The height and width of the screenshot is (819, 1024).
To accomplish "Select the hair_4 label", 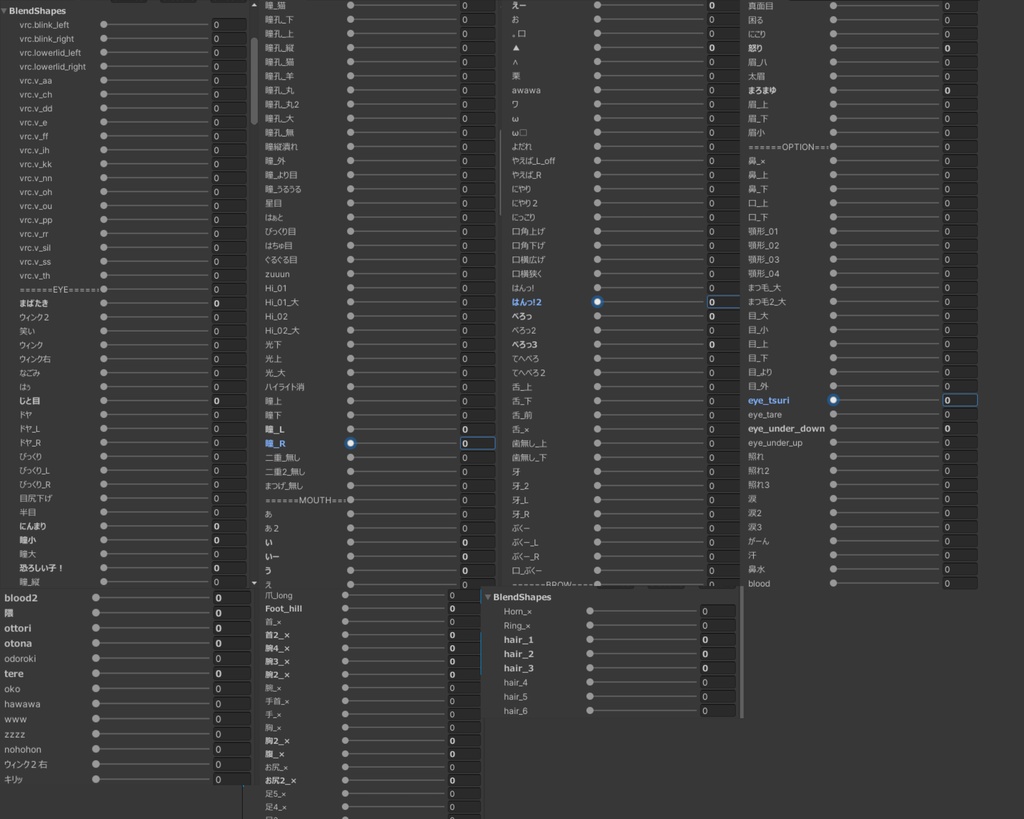I will point(515,682).
